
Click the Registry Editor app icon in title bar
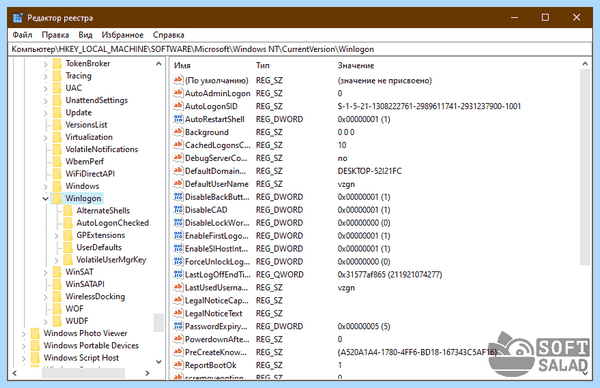[18, 18]
